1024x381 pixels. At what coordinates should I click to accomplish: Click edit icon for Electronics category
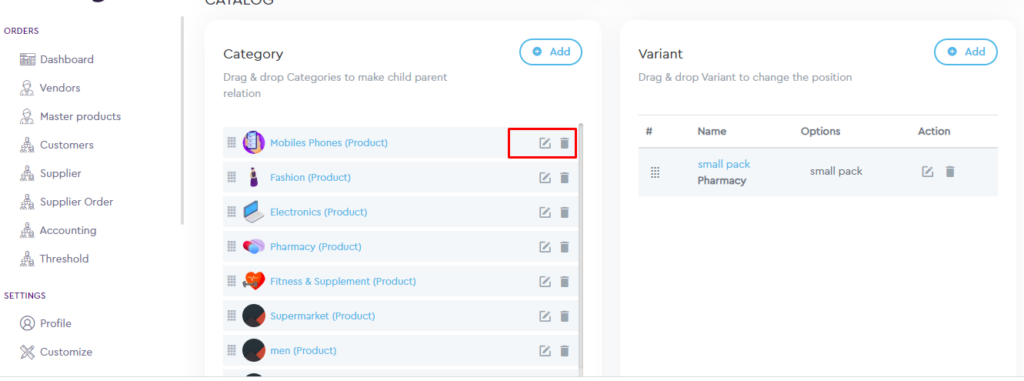[x=545, y=212]
